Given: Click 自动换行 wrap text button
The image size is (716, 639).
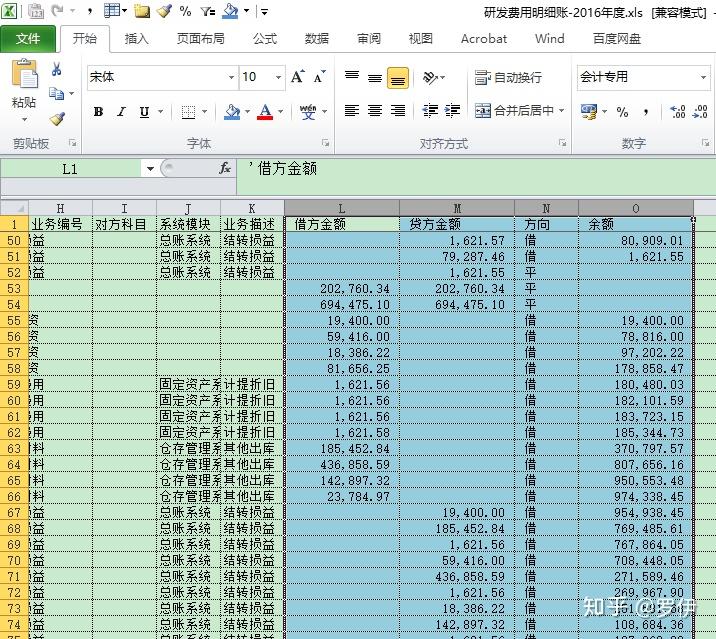Looking at the screenshot, I should coord(508,77).
